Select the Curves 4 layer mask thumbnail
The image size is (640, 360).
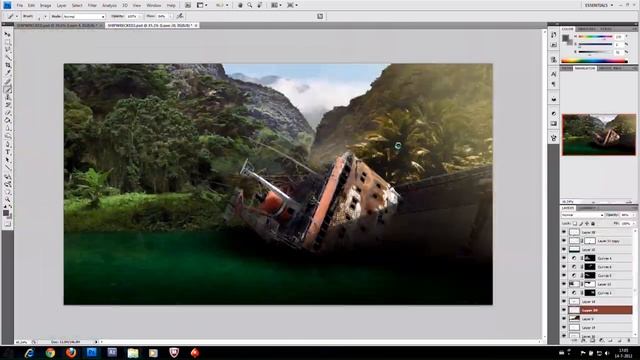(590, 258)
